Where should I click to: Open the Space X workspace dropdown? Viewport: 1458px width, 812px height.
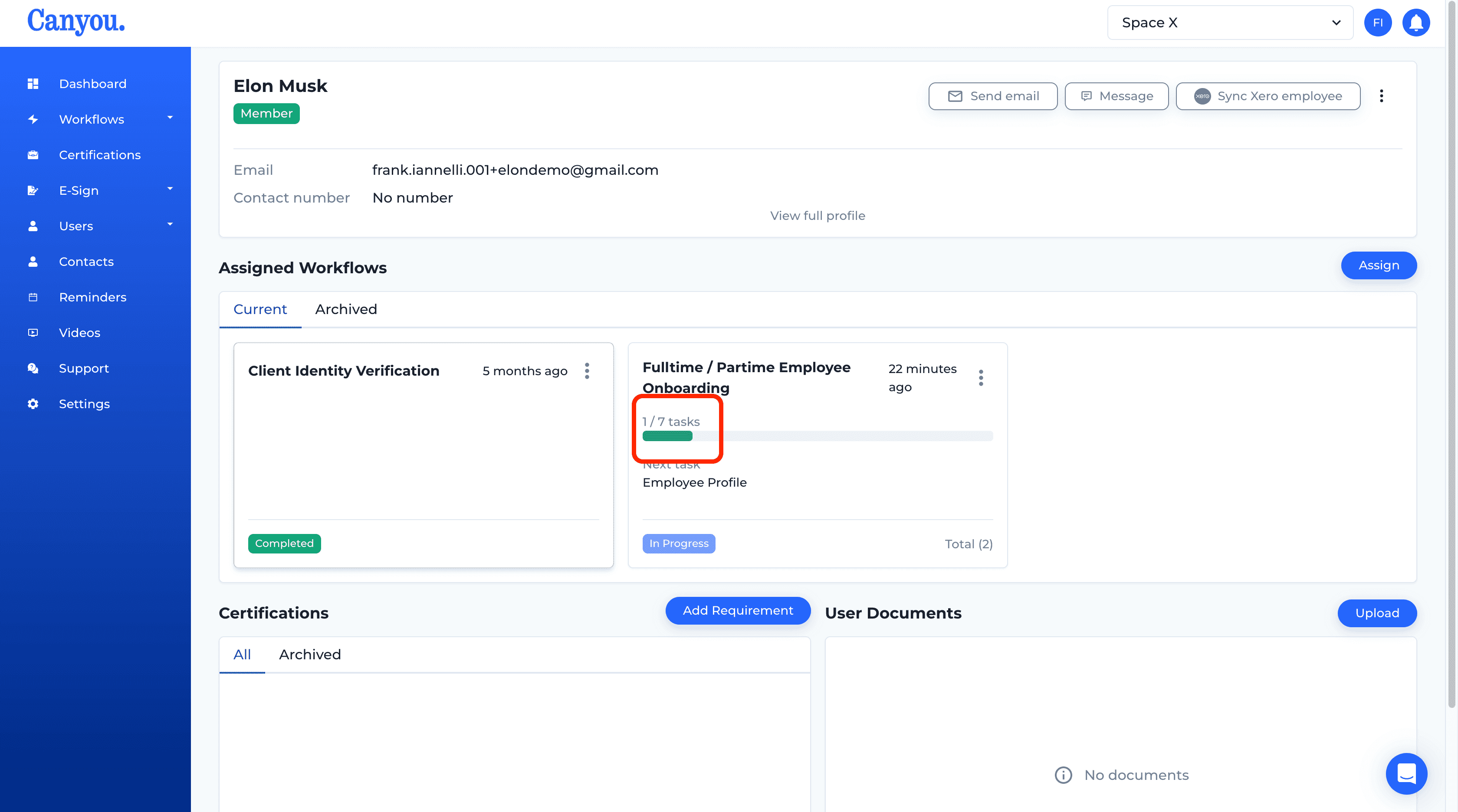(x=1230, y=23)
